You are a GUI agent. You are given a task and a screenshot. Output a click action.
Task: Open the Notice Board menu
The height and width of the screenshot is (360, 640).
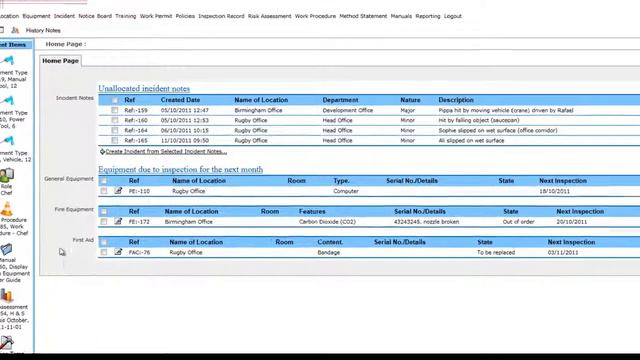click(x=95, y=16)
